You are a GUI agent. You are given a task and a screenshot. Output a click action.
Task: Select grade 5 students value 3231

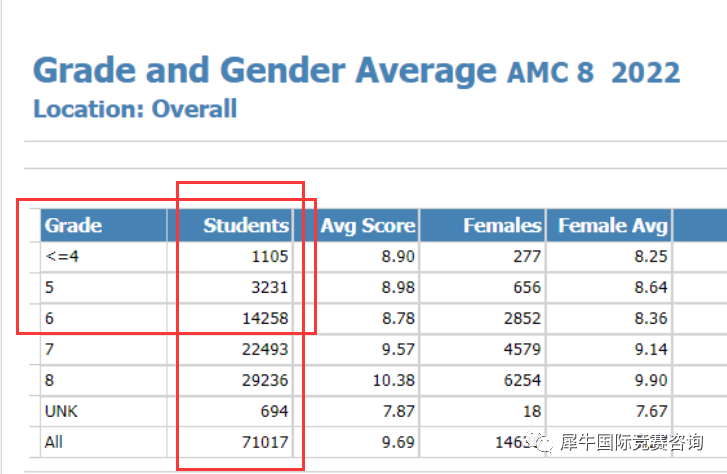270,287
